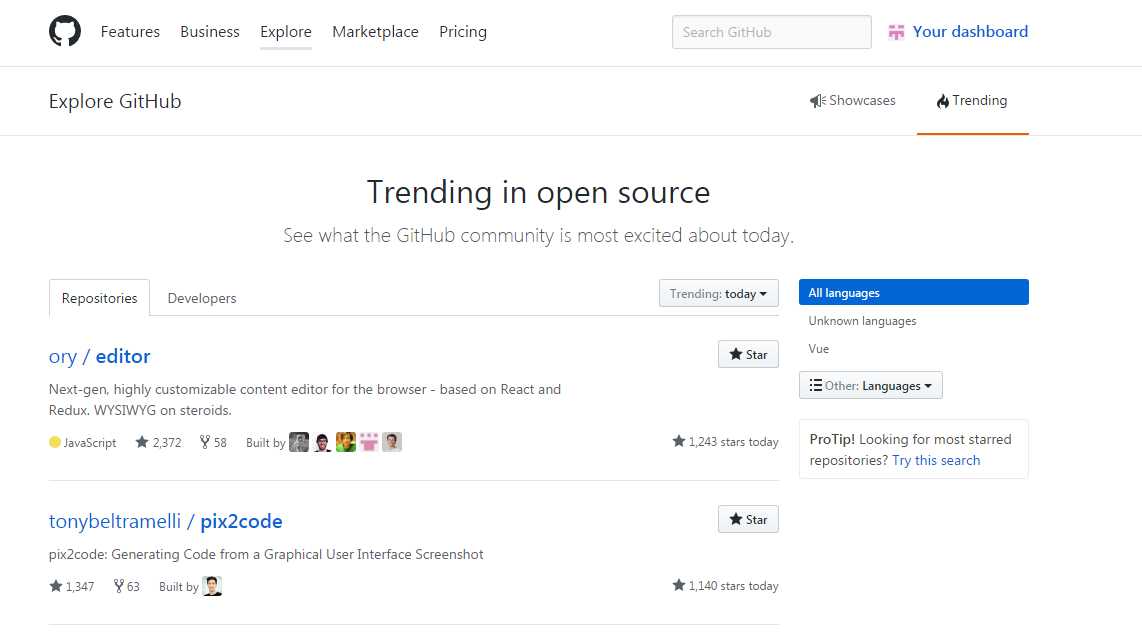This screenshot has width=1142, height=632.
Task: Go to the Explore nav item
Action: point(286,32)
